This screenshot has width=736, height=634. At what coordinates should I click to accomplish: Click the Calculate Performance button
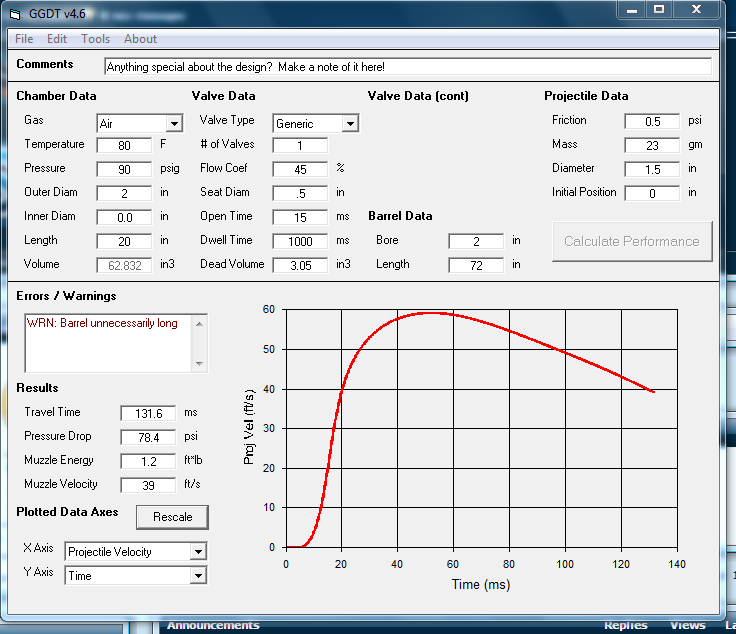click(x=631, y=241)
